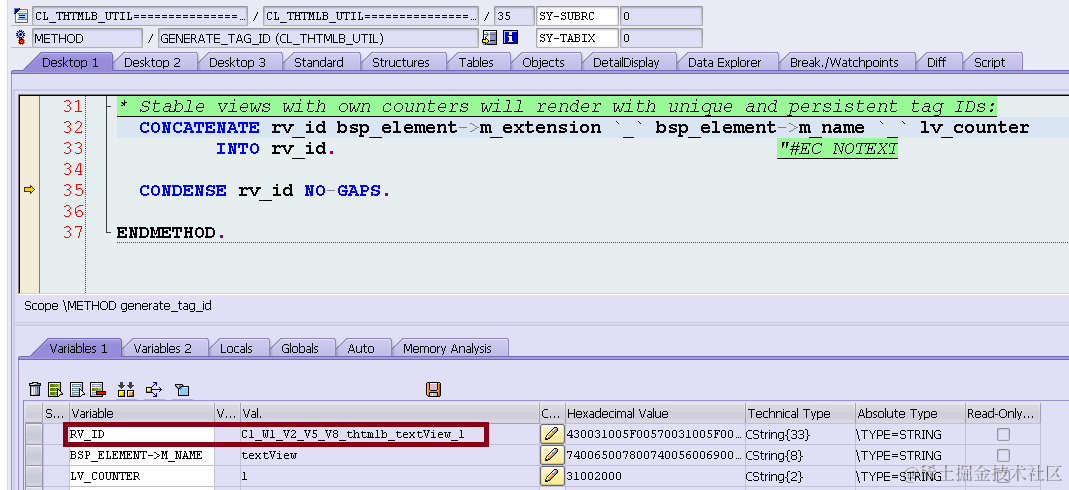Image resolution: width=1069 pixels, height=490 pixels.
Task: Open the Objects tab
Action: (x=543, y=62)
